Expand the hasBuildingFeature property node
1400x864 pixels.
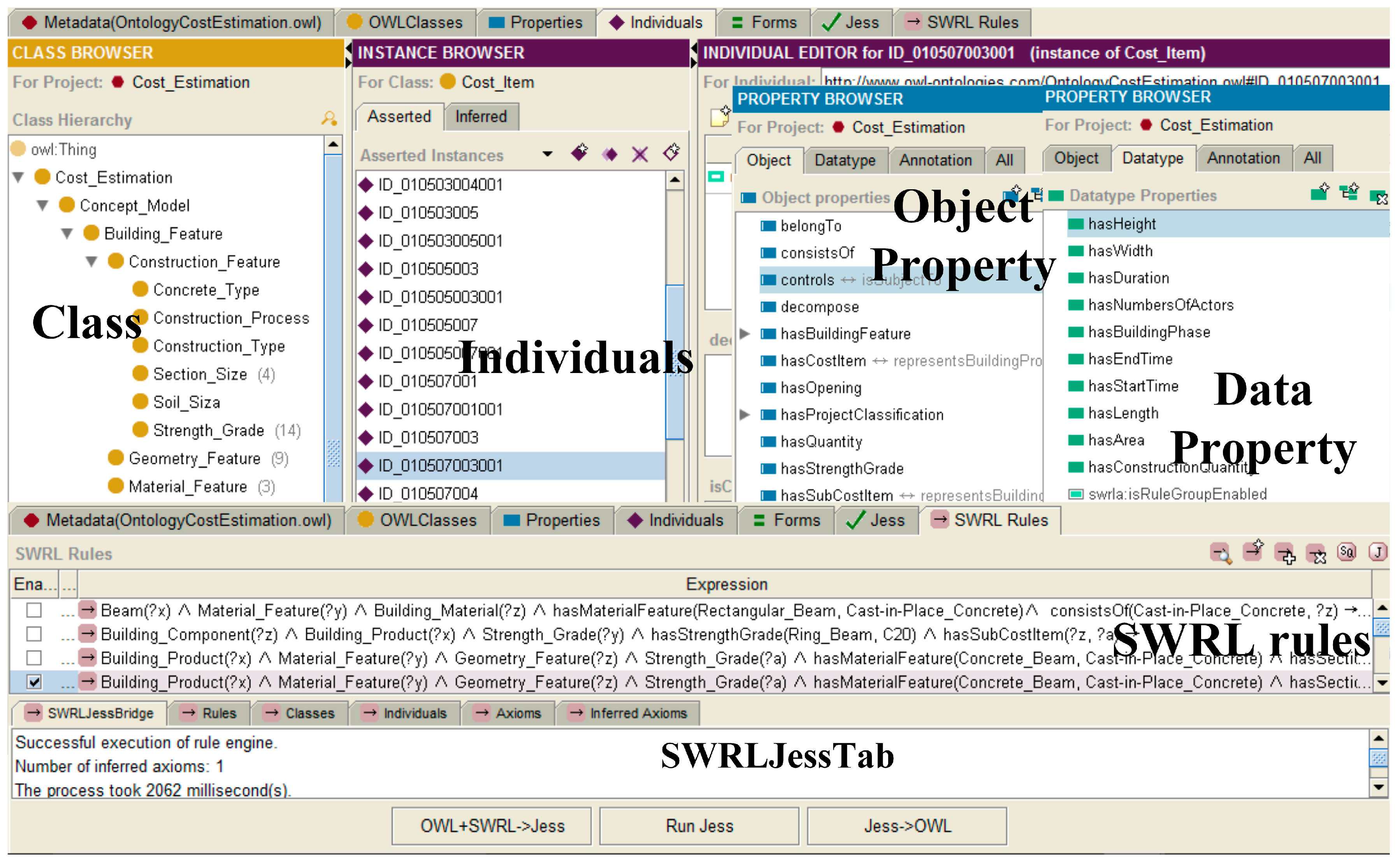click(744, 333)
